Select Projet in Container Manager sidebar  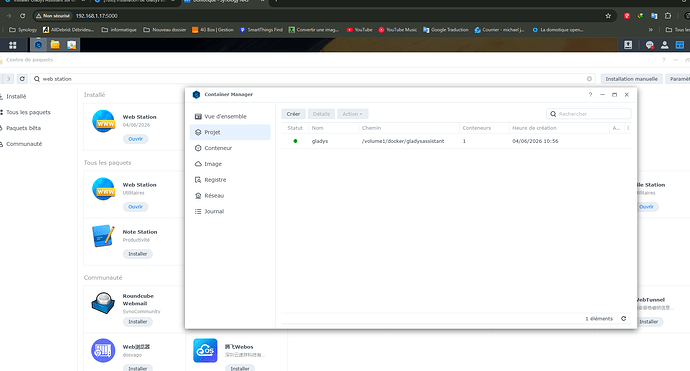230,132
